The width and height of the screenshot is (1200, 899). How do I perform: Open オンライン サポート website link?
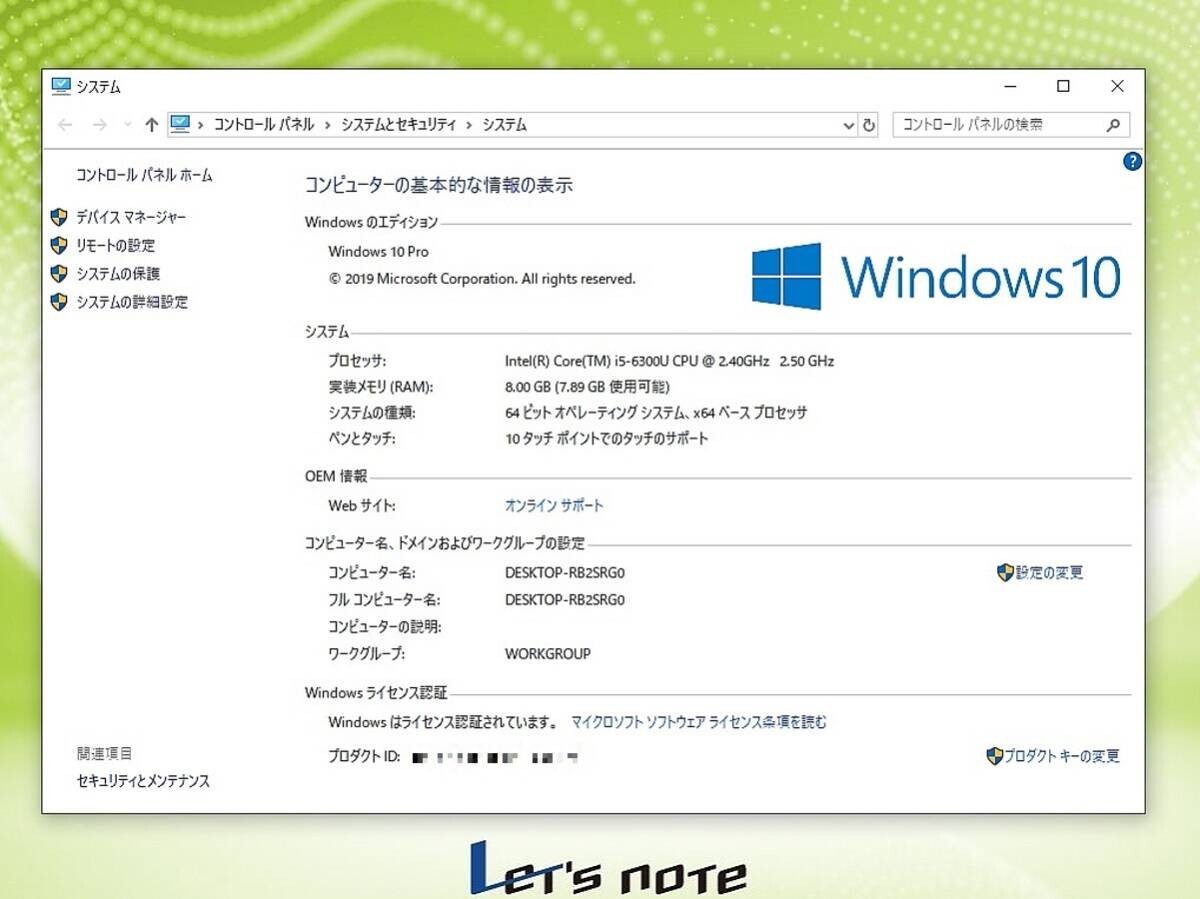click(x=554, y=506)
